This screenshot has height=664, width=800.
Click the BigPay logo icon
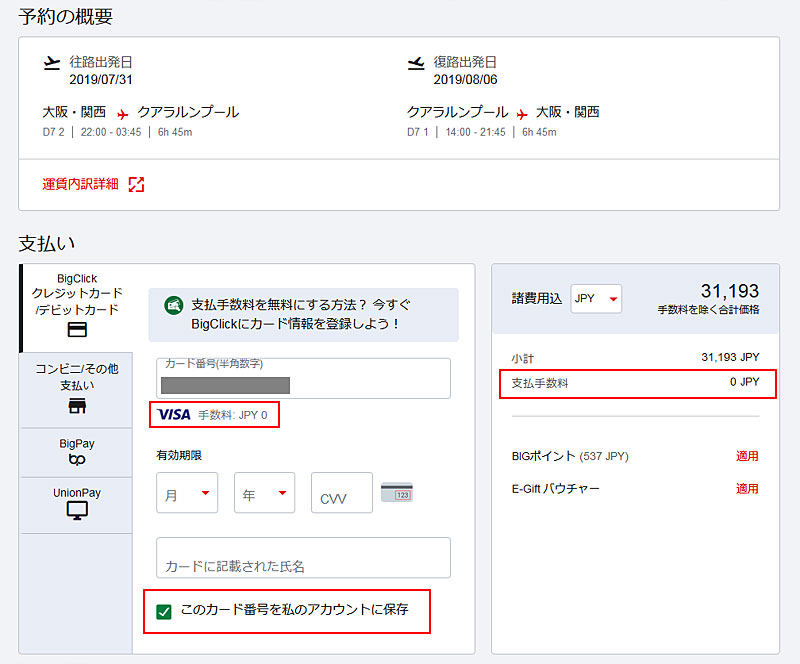[x=76, y=459]
